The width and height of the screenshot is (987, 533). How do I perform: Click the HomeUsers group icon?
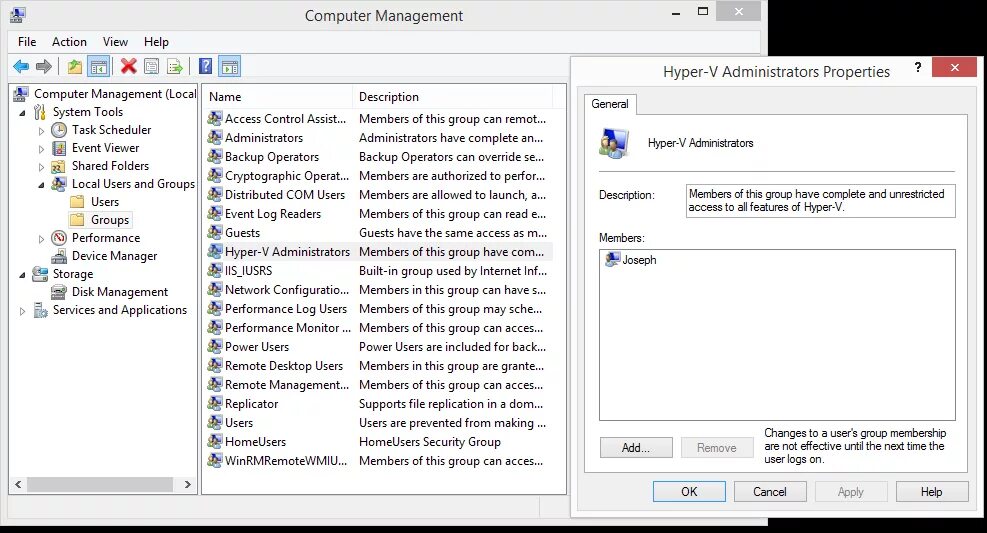point(215,441)
